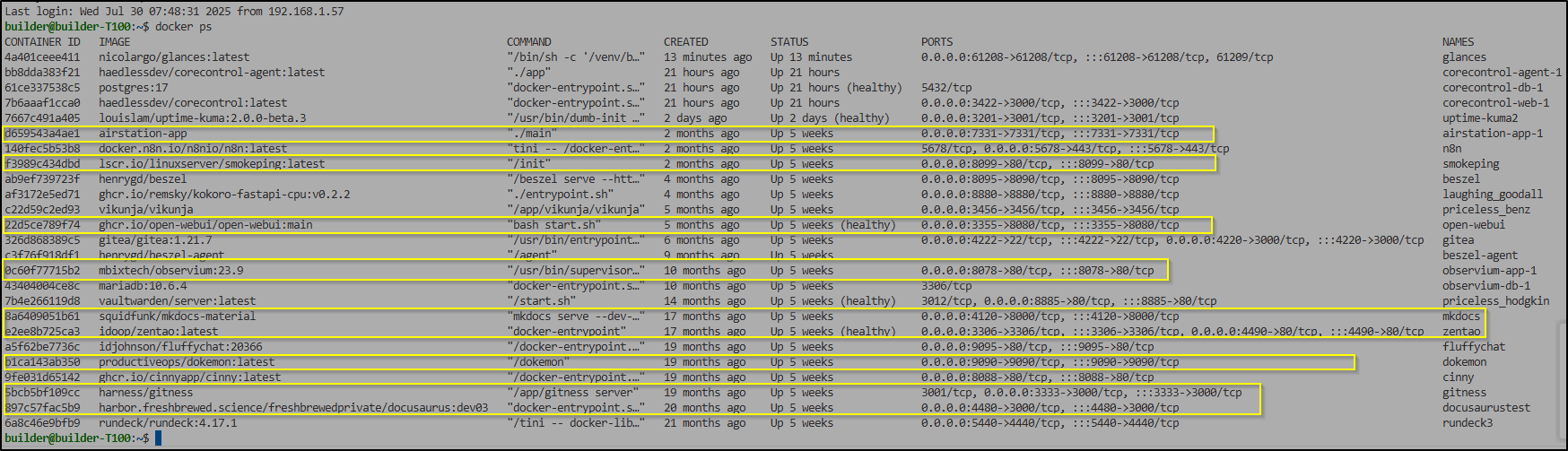Click image ghcr.io/remsky/kokoro-fastapi-cpu:v0.2.2
Viewport: 1568px width, 451px height.
(x=224, y=195)
